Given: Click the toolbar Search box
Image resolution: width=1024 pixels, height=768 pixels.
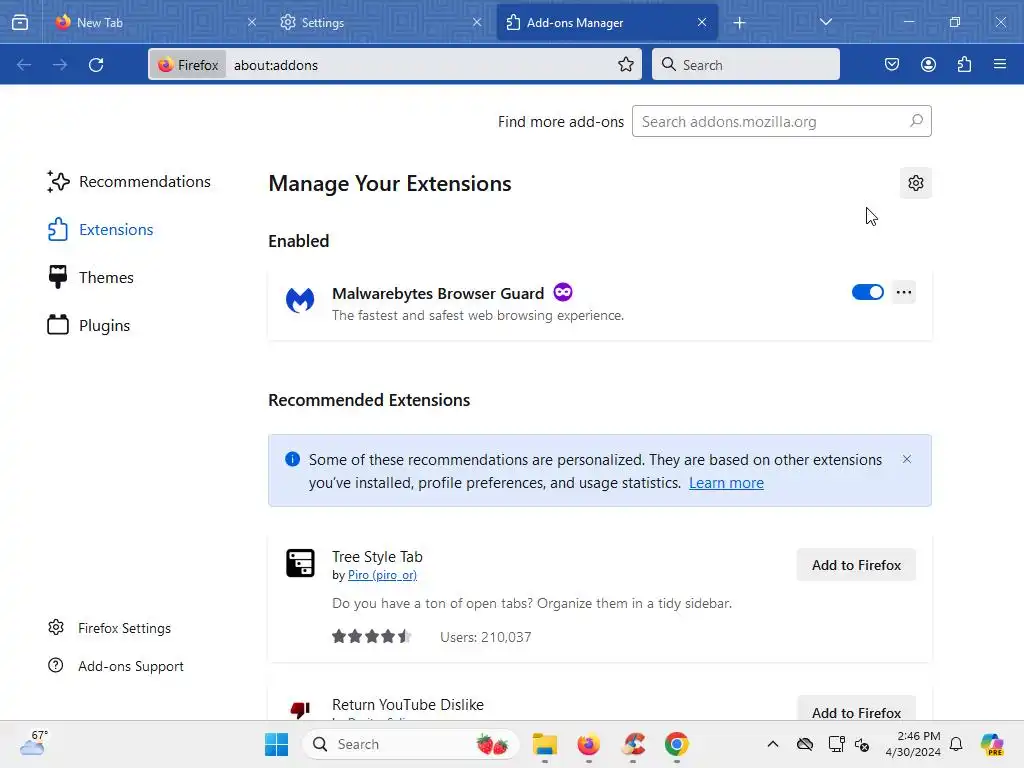Looking at the screenshot, I should (746, 65).
